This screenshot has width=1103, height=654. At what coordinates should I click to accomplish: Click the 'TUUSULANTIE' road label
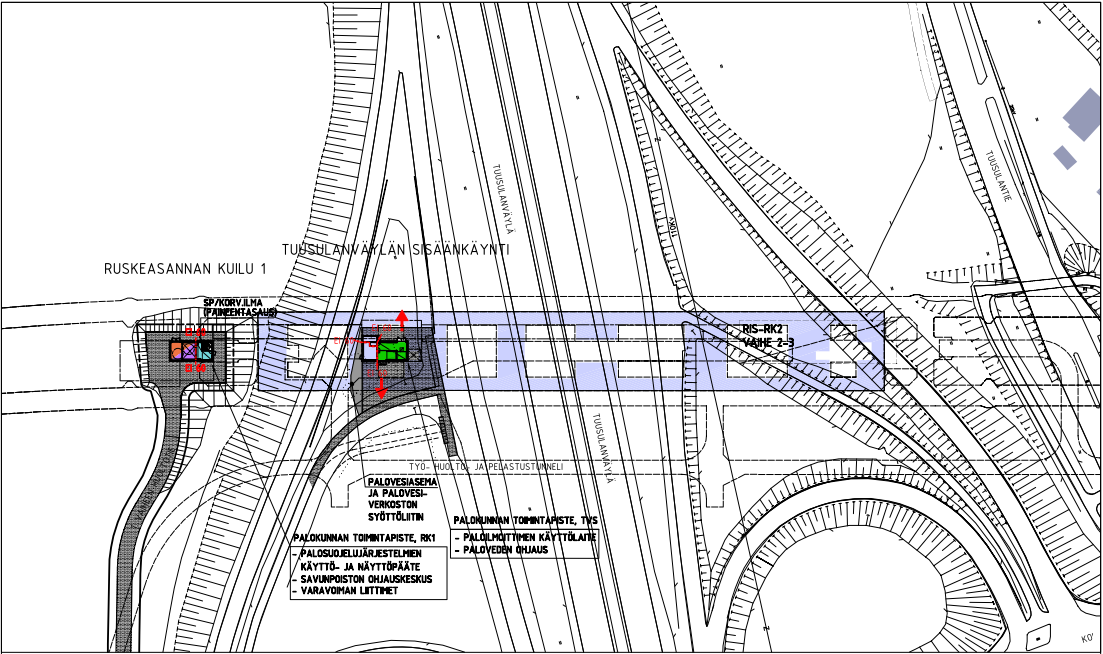pos(997,177)
